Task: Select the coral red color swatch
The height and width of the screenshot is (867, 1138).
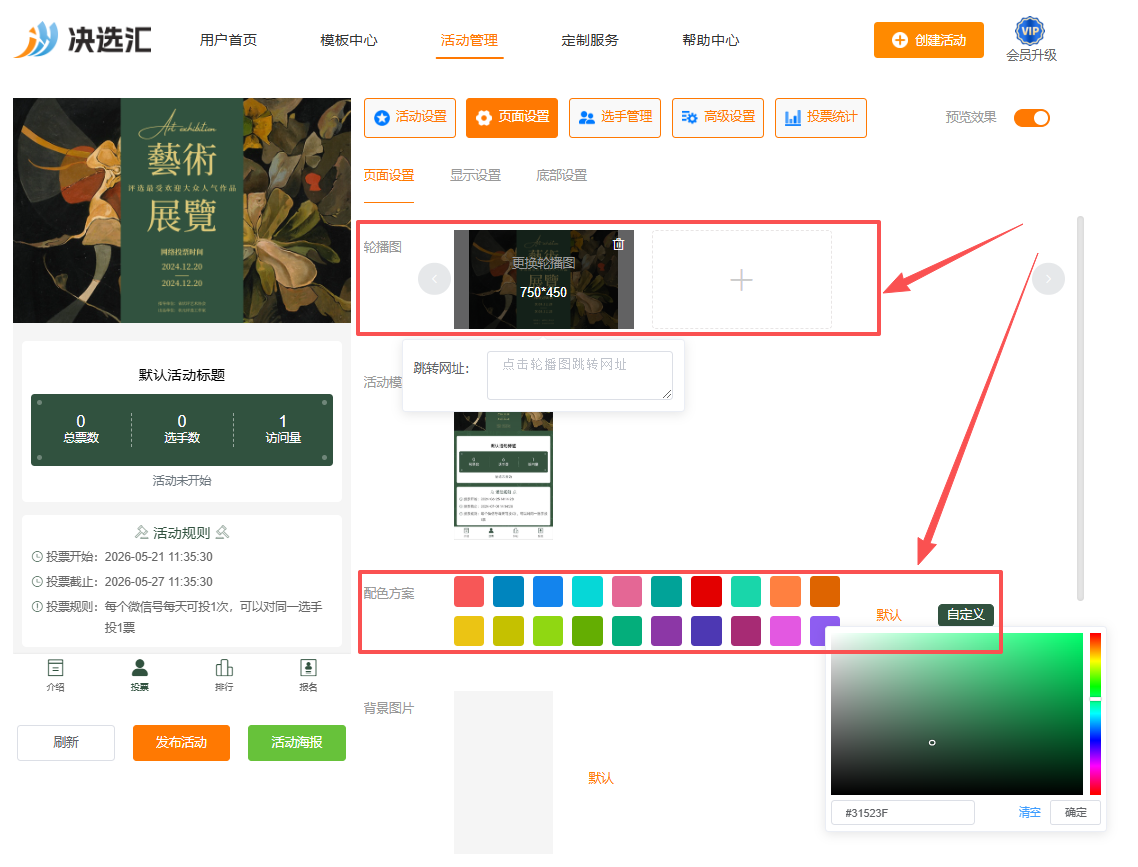Action: coord(469,591)
